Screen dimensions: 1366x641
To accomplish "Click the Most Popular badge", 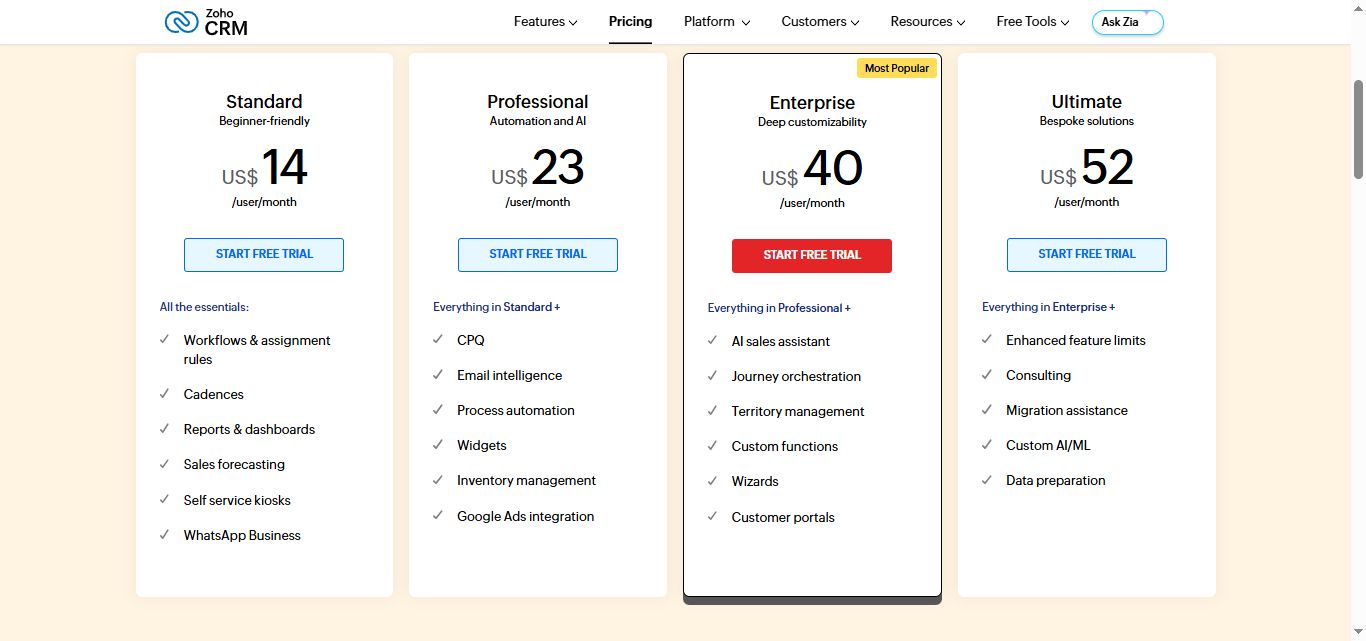I will 897,67.
